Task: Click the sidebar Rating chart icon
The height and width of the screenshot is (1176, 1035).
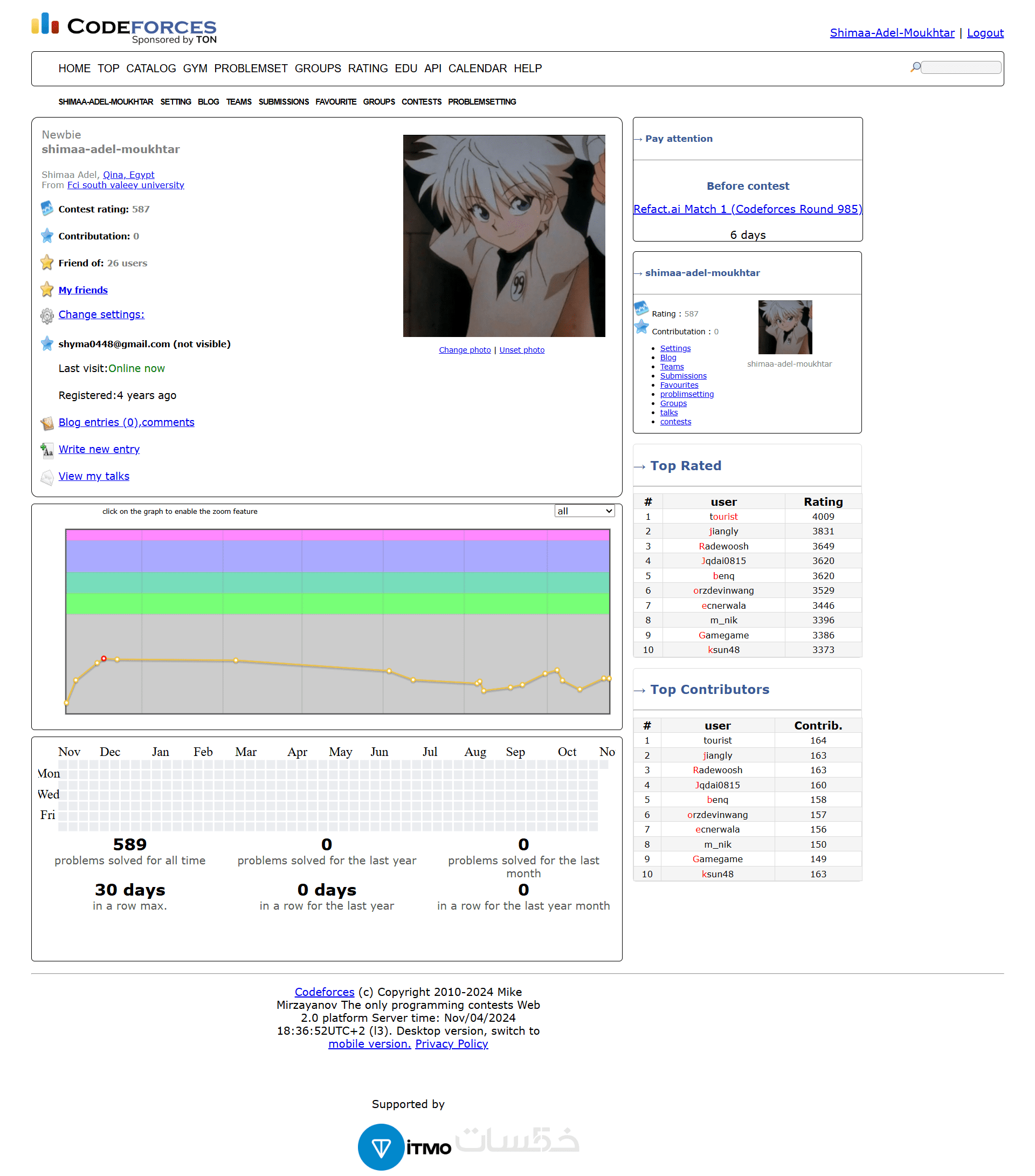Action: pos(641,308)
